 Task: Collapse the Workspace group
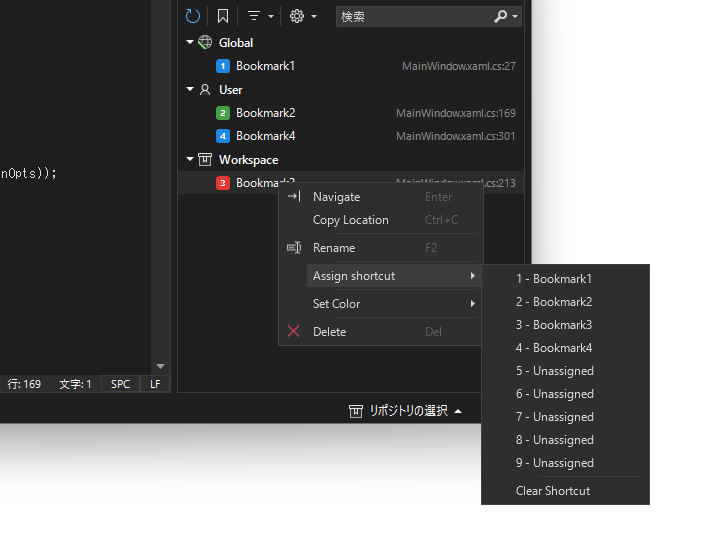(190, 159)
